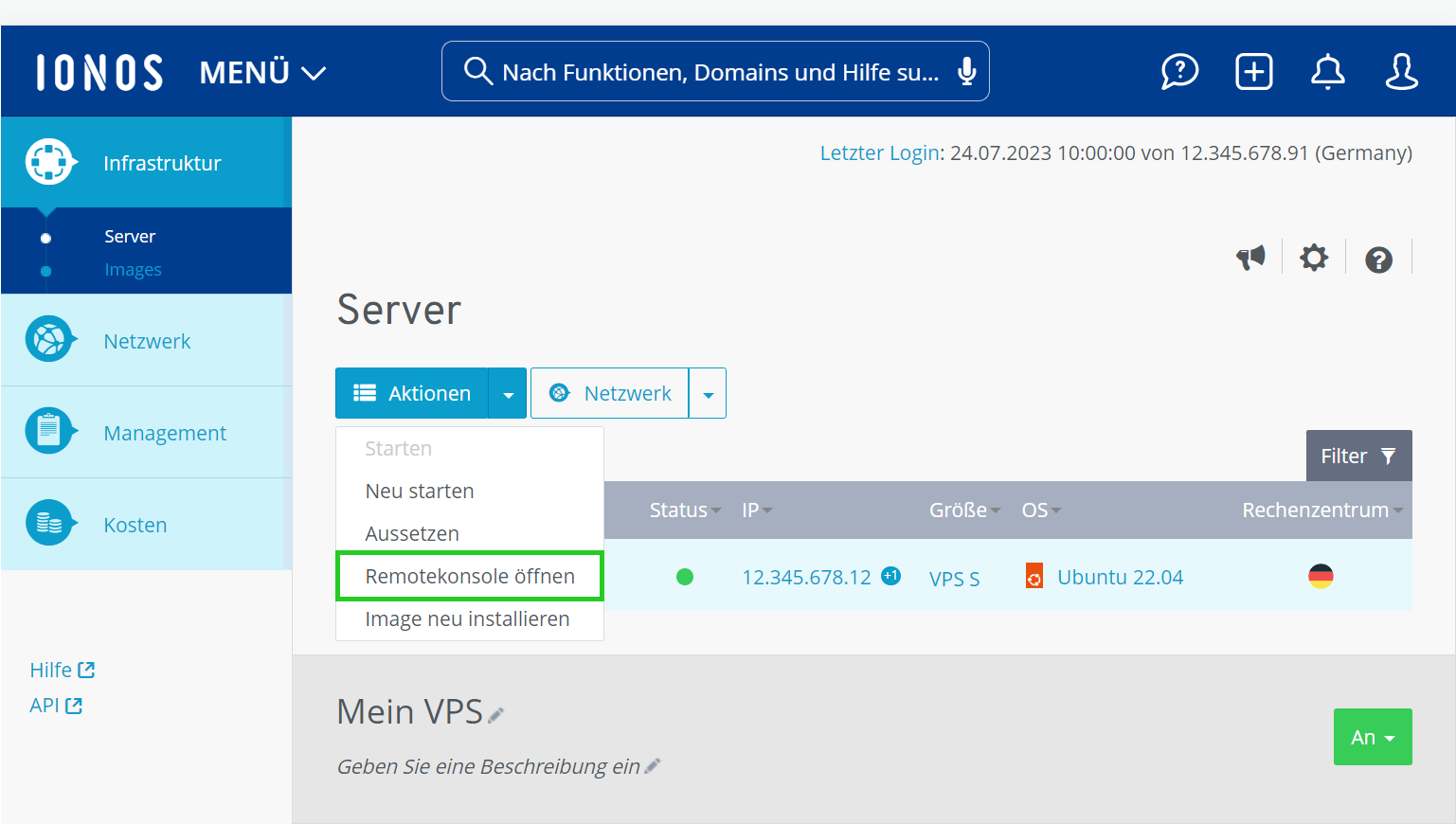This screenshot has height=824, width=1456.
Task: Click the question mark help icon
Action: (1378, 260)
